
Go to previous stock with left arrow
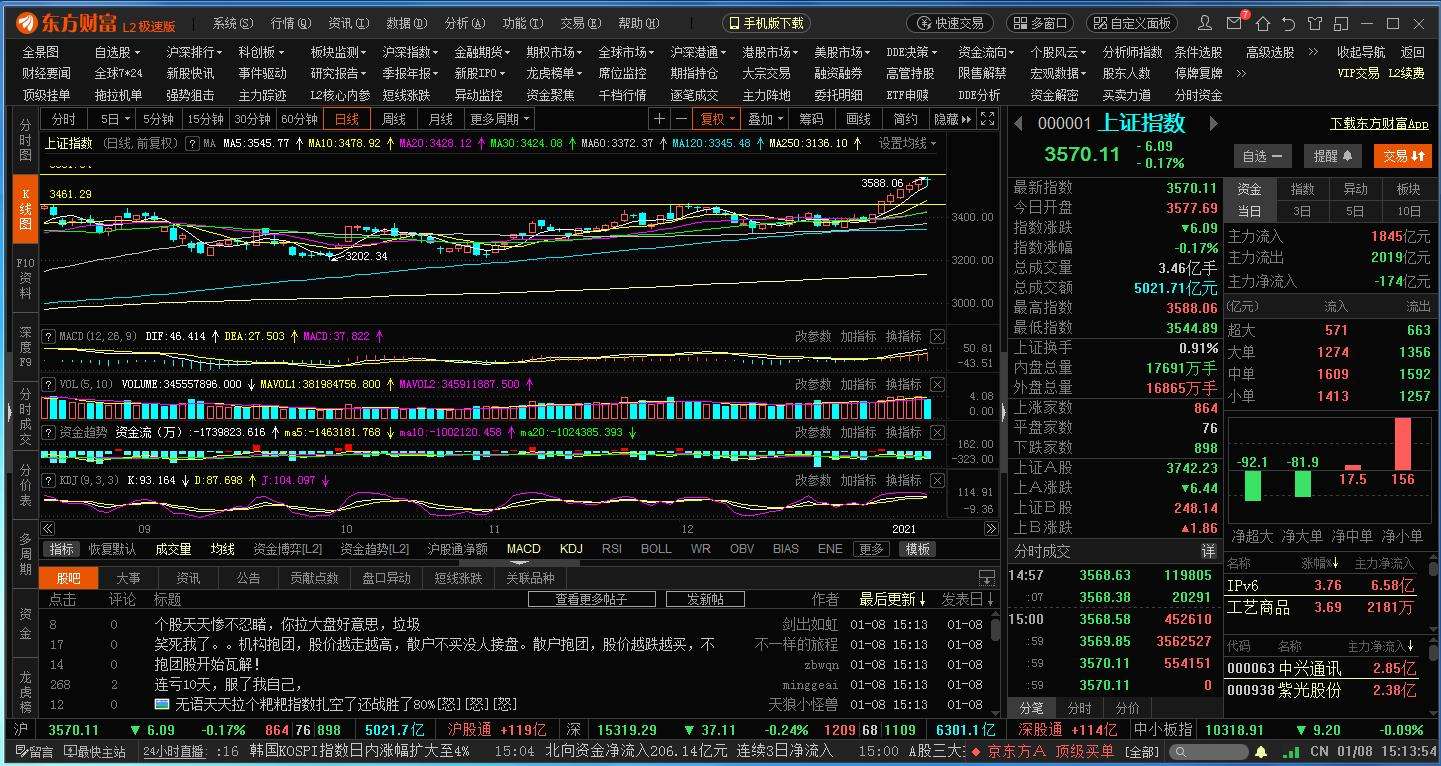pyautogui.click(x=1018, y=124)
